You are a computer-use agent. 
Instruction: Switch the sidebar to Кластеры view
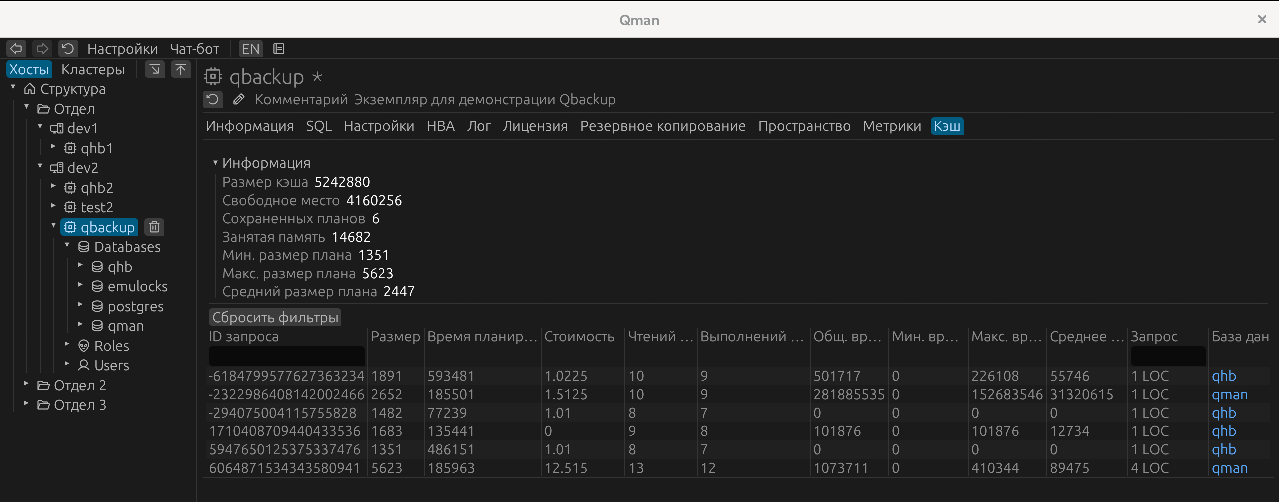point(93,69)
